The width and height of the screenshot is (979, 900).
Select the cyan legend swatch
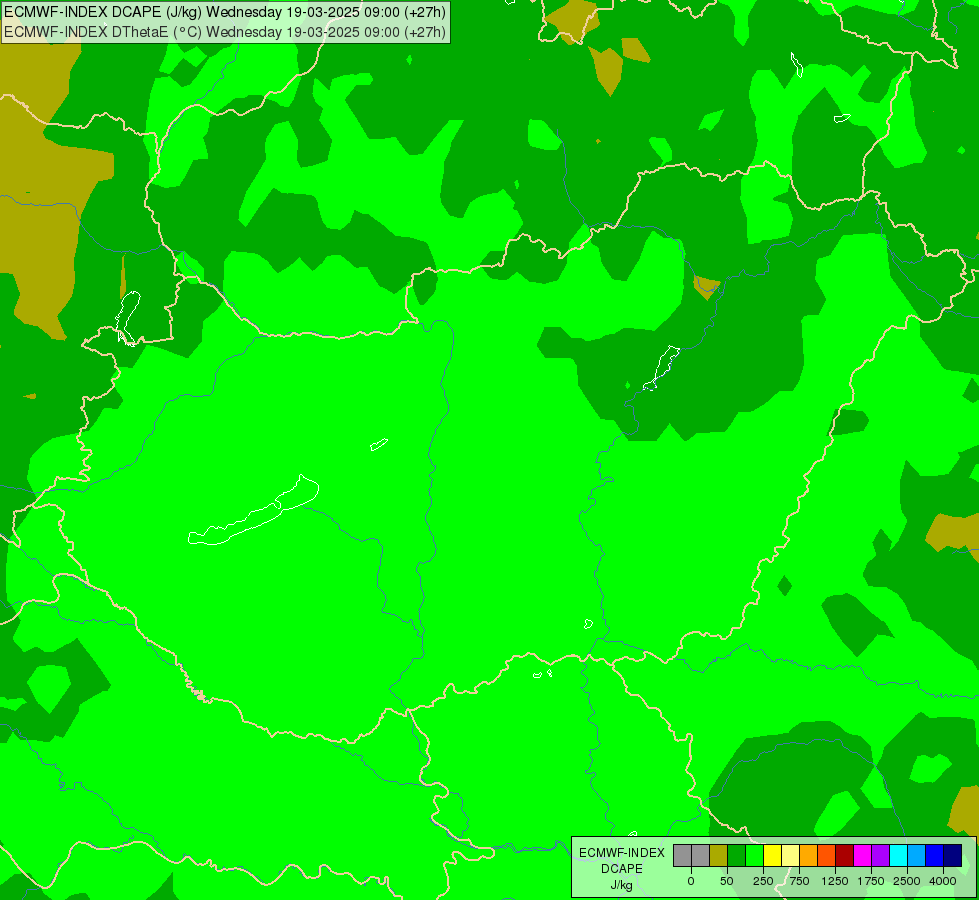[899, 856]
